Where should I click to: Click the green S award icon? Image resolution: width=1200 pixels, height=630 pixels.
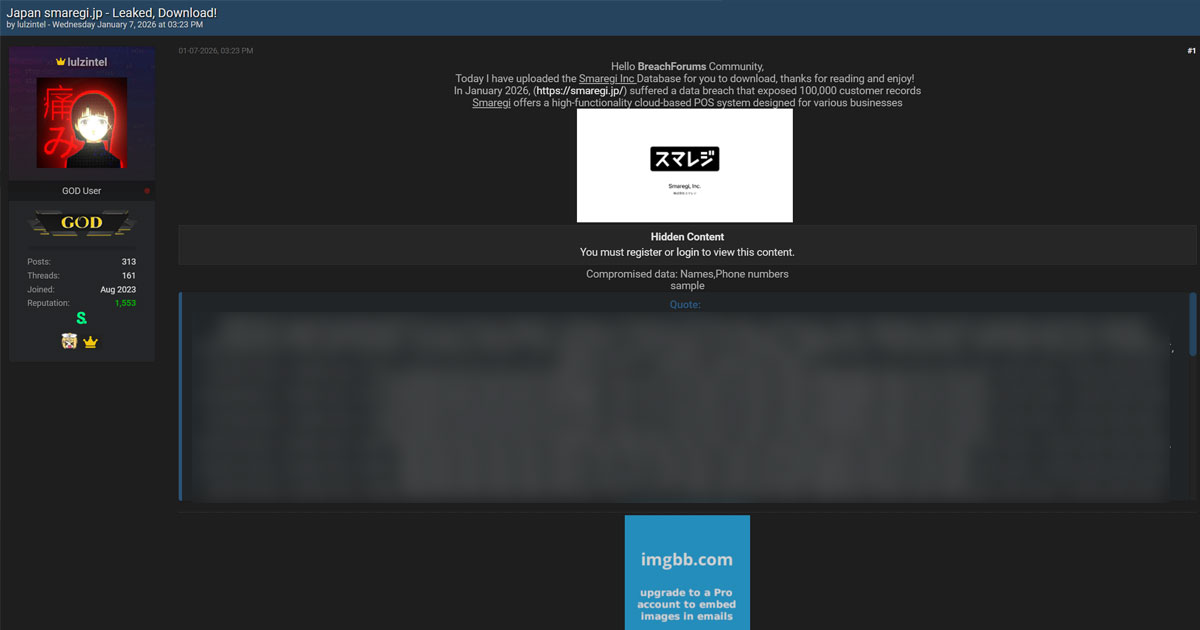82,319
